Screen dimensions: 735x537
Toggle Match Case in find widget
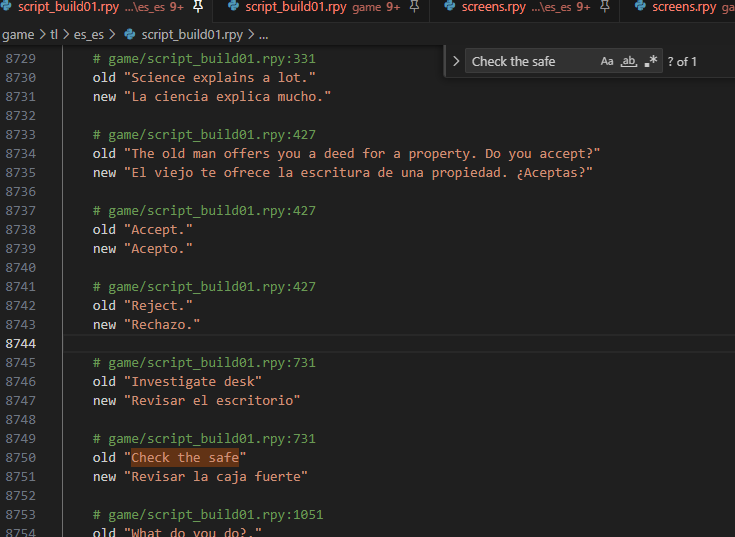click(607, 61)
